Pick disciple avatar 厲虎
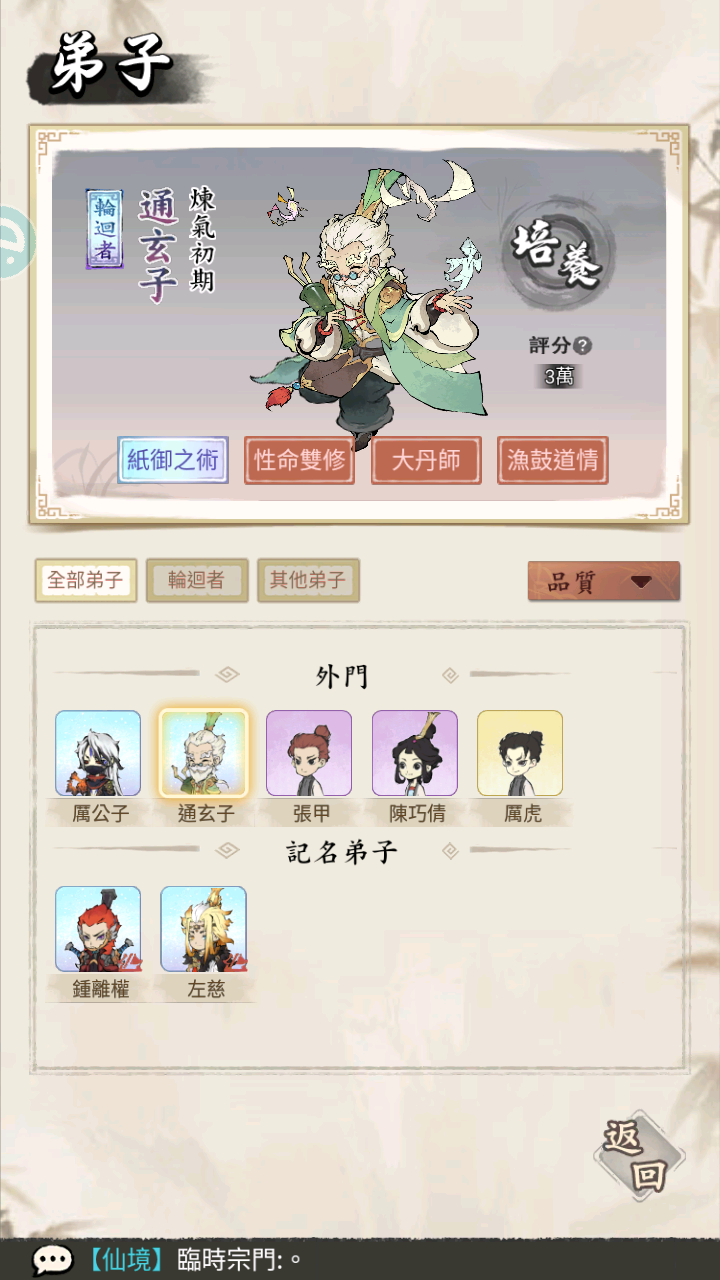The width and height of the screenshot is (720, 1280). point(520,753)
